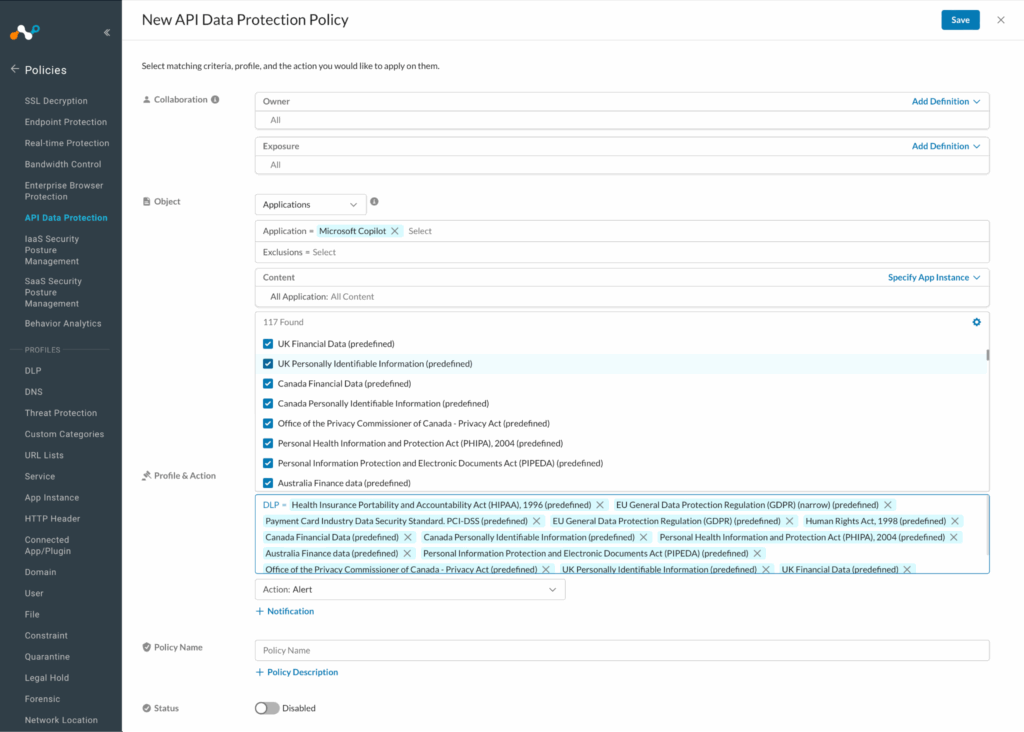Collapse the sidebar with the double-chevron icon

click(x=106, y=32)
